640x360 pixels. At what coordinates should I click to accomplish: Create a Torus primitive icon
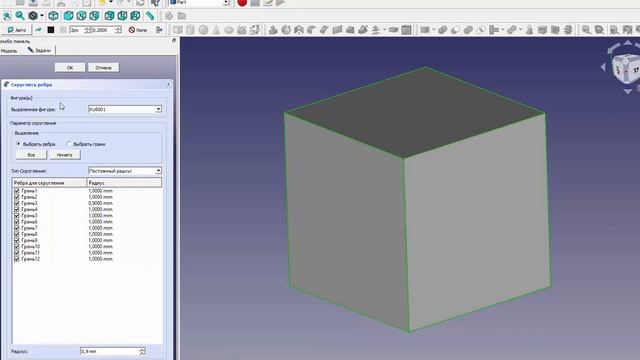pos(229,30)
